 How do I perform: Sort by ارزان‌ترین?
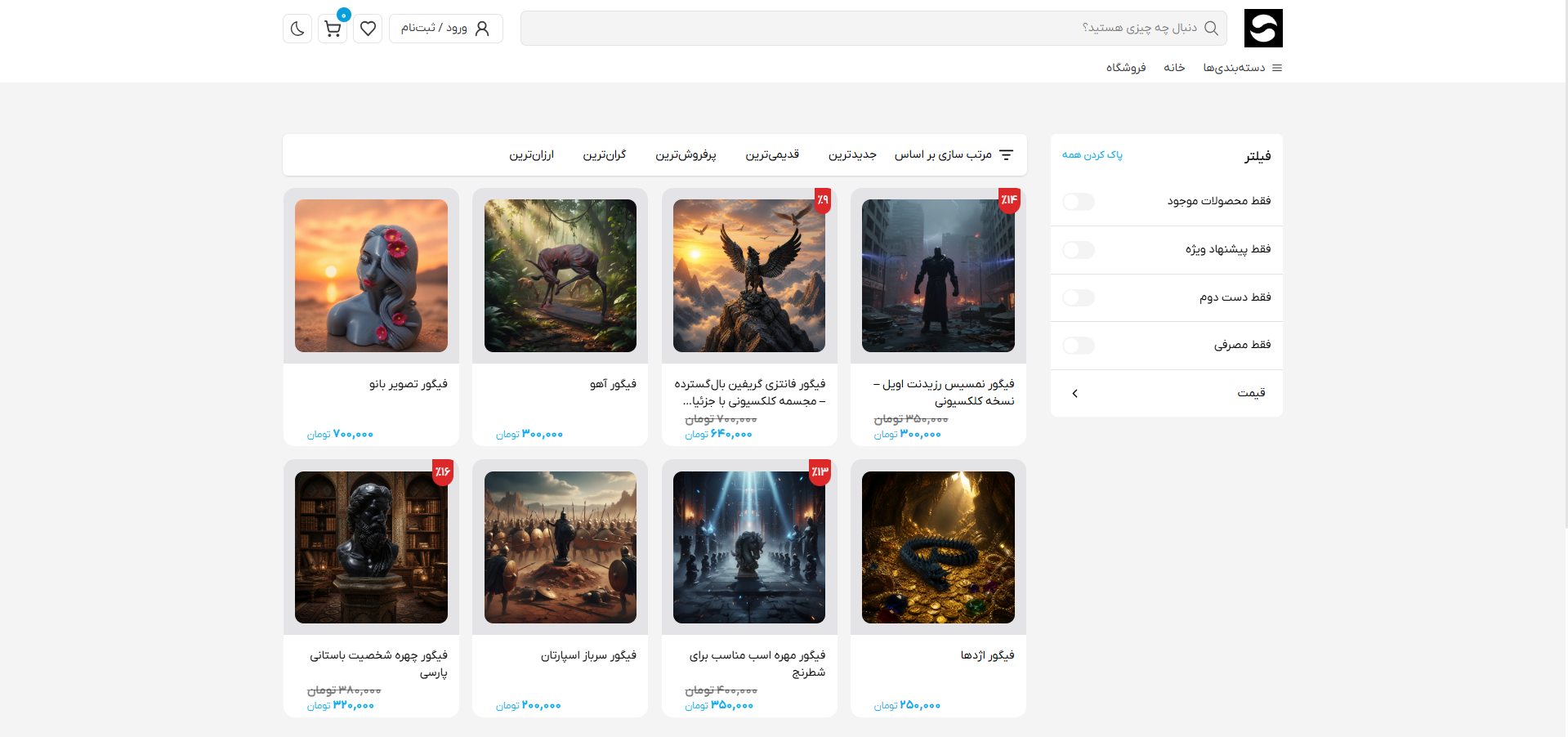(532, 154)
